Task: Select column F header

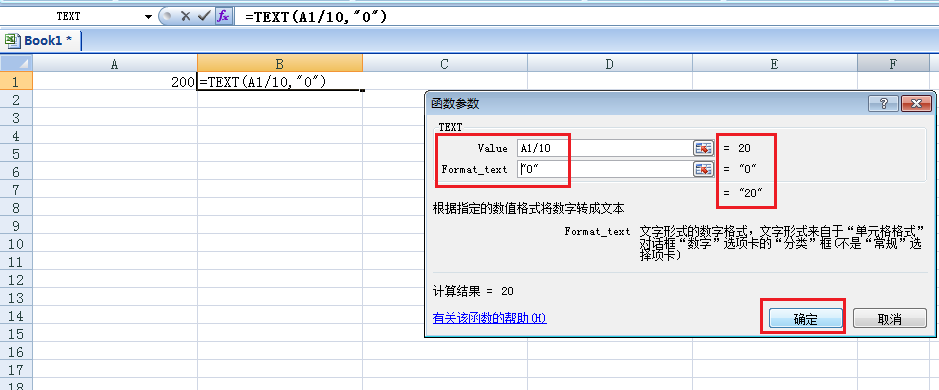Action: [893, 64]
